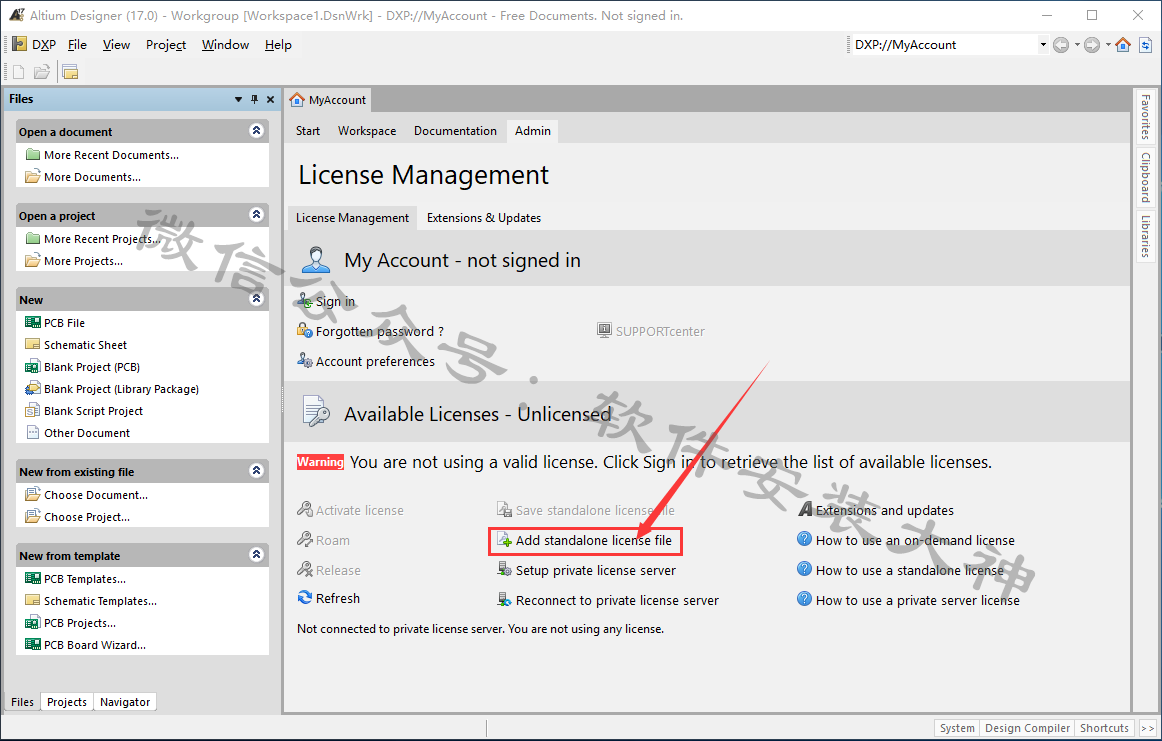Switch to the Projects panel tab
Screen dimensions: 1162x741
(67, 702)
